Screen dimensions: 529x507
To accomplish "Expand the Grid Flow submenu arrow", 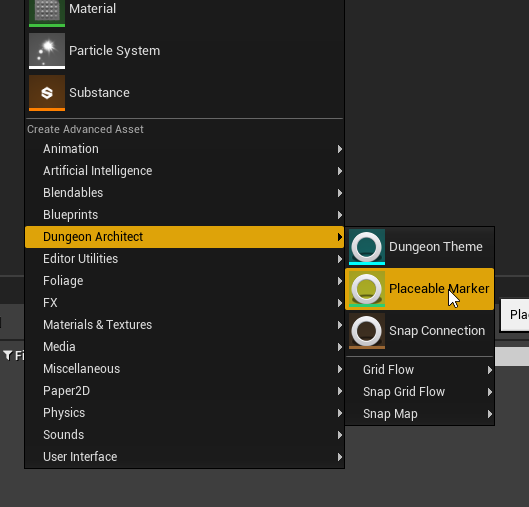I will [x=490, y=370].
